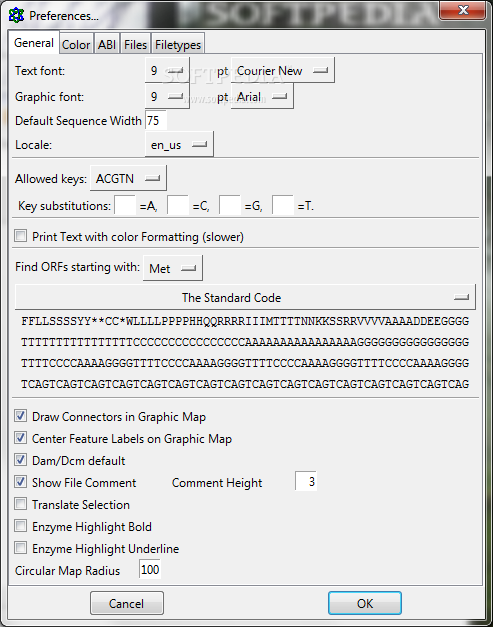Select the General tab
Image resolution: width=493 pixels, height=627 pixels.
[34, 43]
